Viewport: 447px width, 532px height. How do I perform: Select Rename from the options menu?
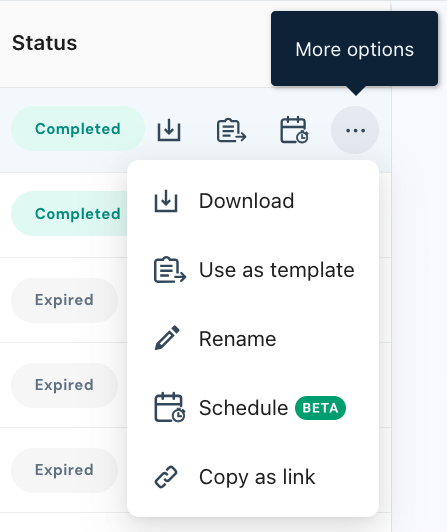[253, 339]
